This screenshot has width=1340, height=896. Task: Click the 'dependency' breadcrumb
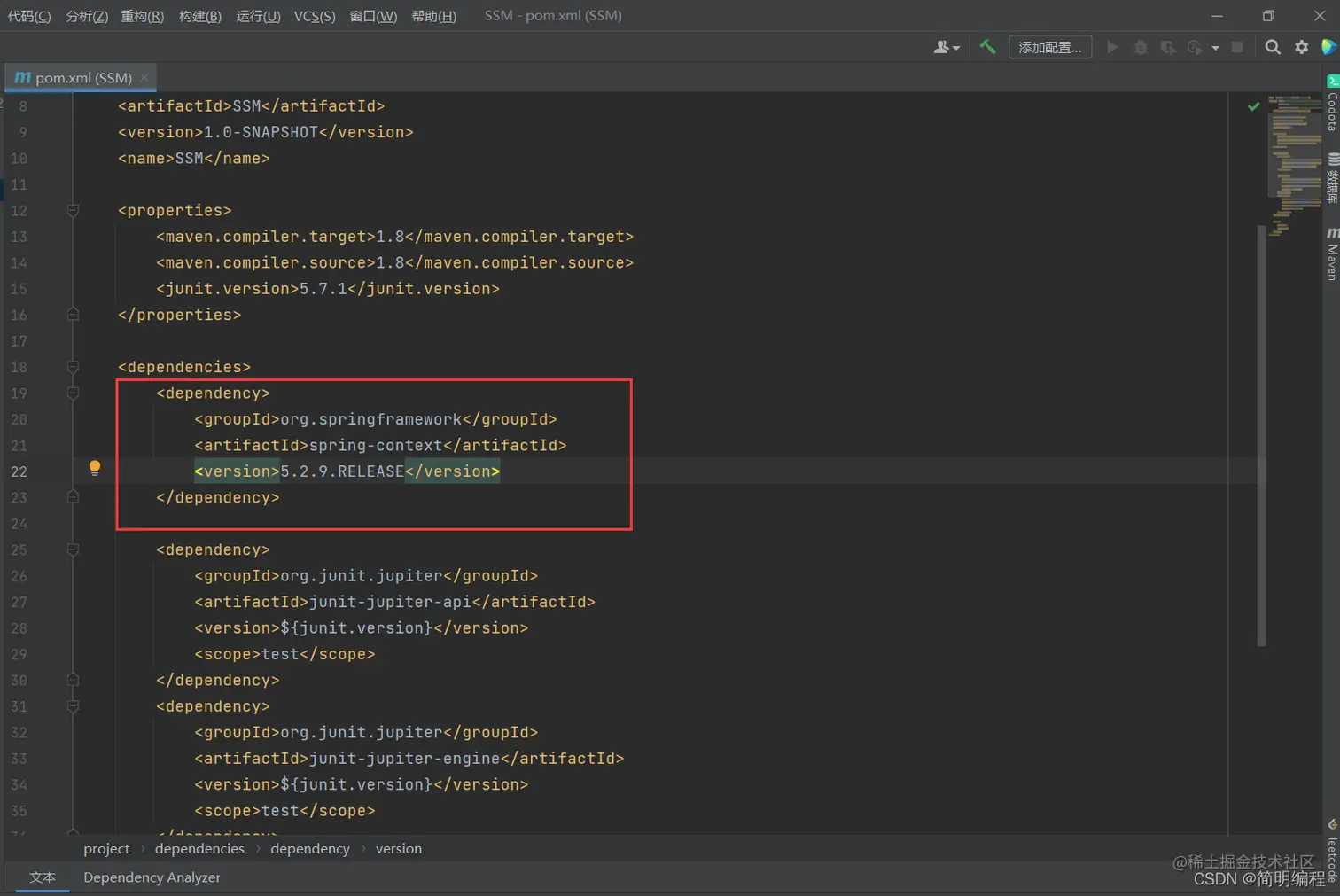(310, 849)
